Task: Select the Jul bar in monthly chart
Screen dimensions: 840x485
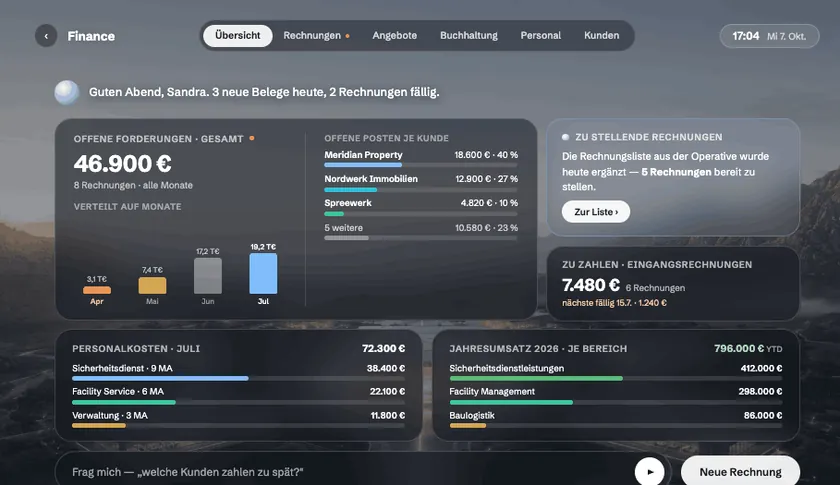Action: (x=263, y=273)
